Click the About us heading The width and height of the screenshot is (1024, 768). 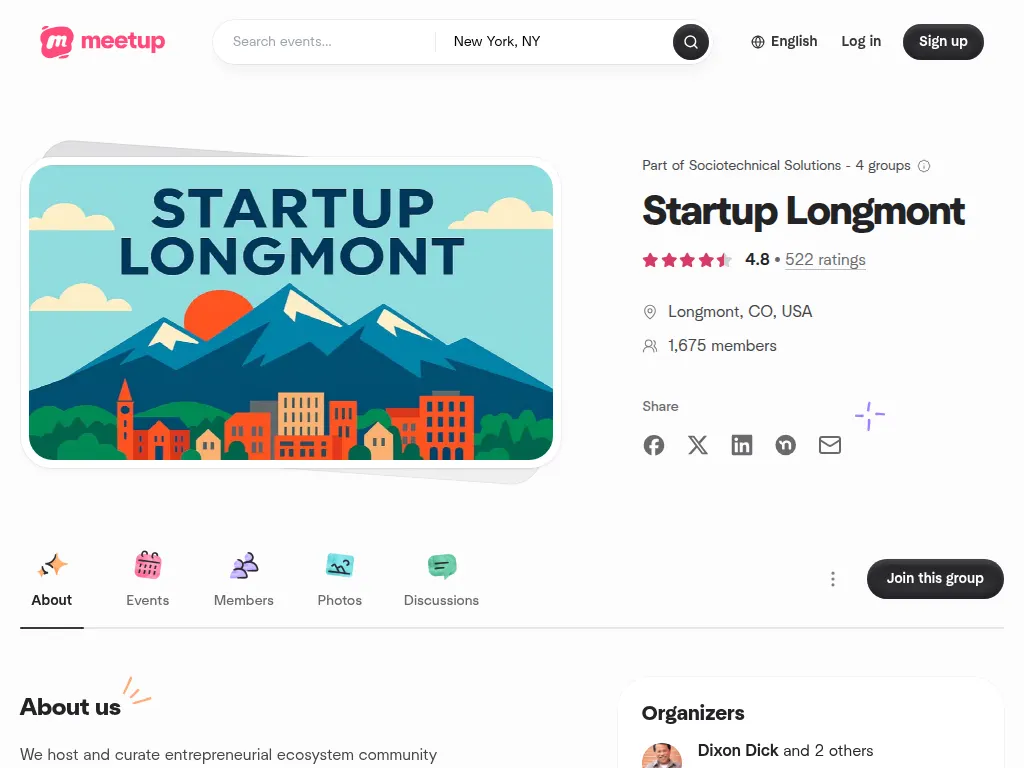click(x=71, y=707)
